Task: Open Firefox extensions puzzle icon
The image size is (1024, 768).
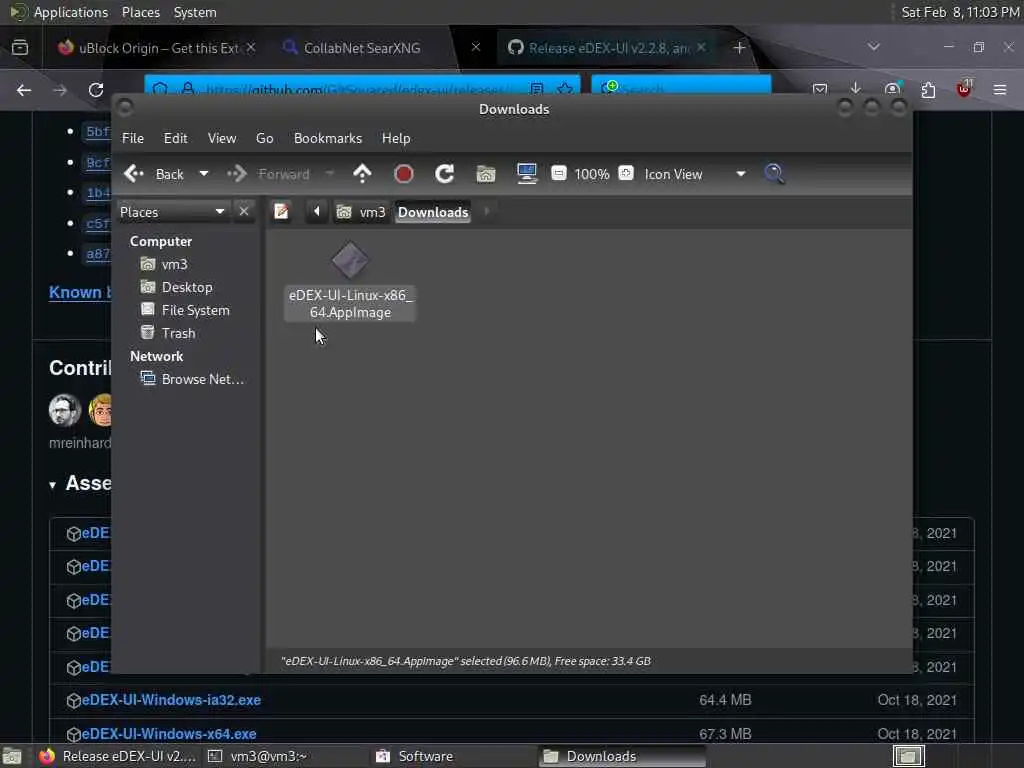Action: (928, 89)
